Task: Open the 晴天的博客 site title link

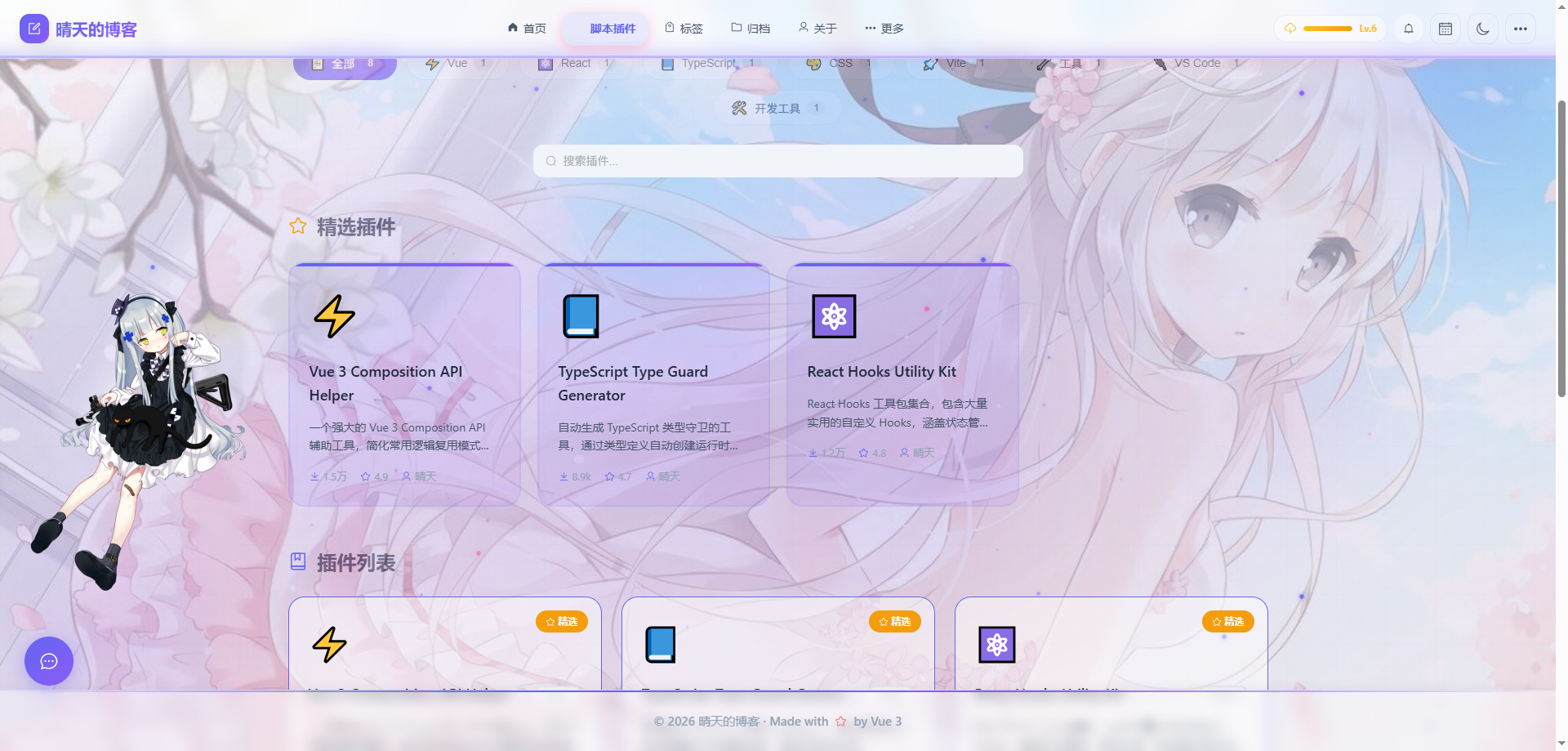Action: [96, 29]
